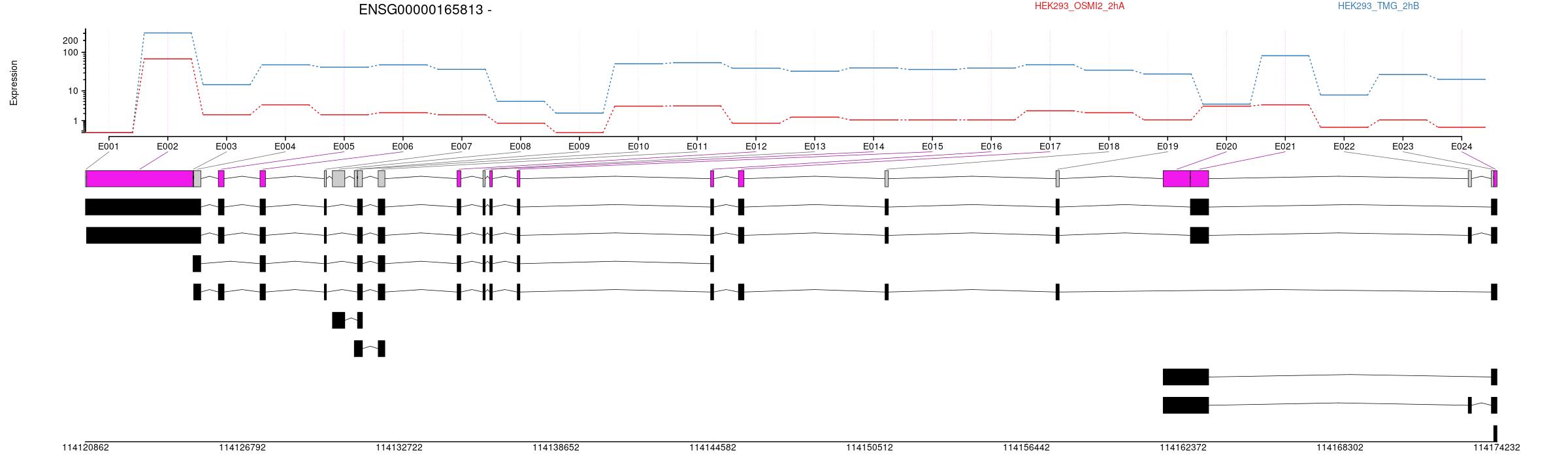The width and height of the screenshot is (1568, 457).
Task: Click the exon label E020
Action: click(x=1226, y=147)
